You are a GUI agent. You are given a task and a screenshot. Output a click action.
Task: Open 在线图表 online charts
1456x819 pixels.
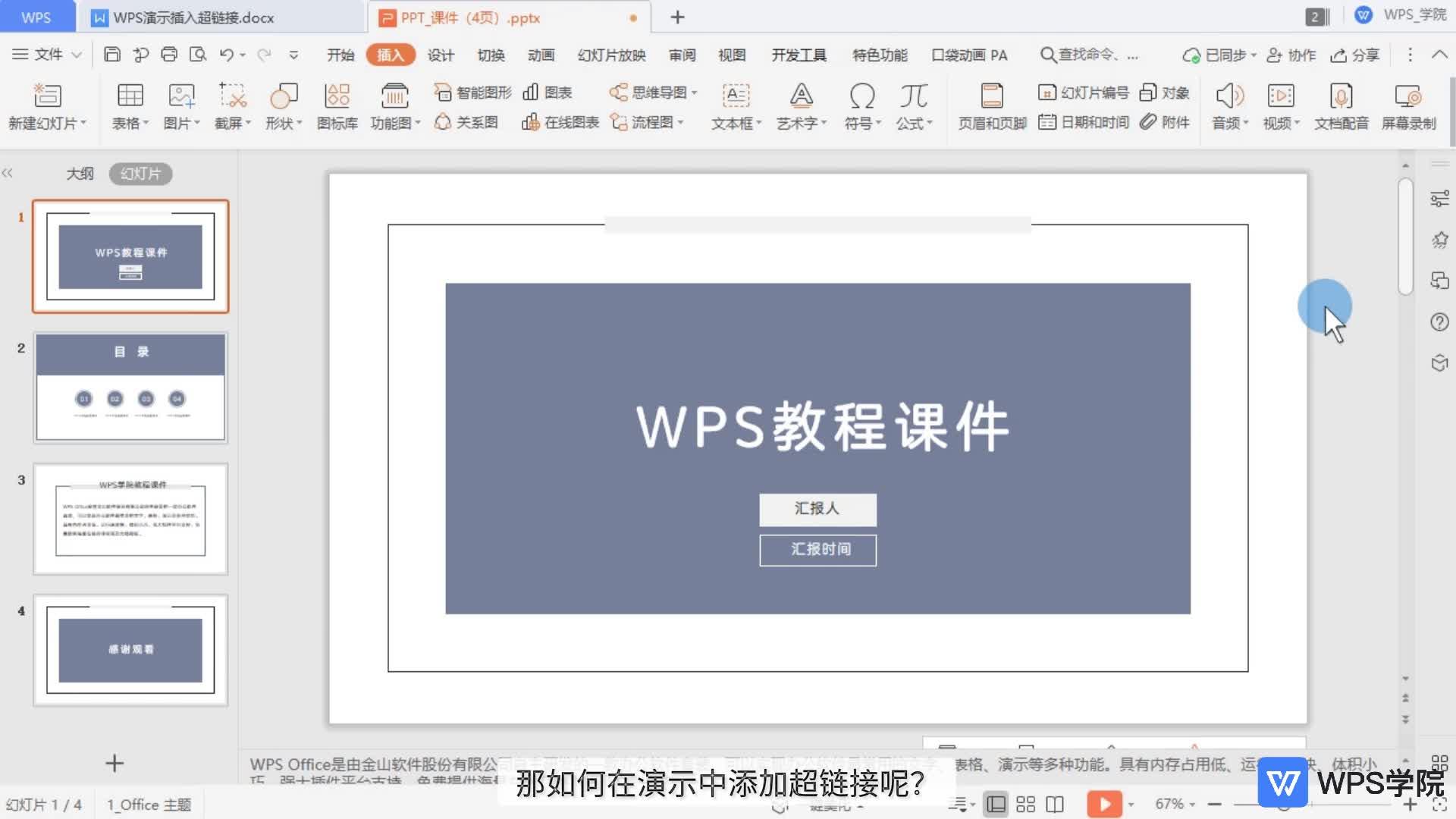coord(560,122)
